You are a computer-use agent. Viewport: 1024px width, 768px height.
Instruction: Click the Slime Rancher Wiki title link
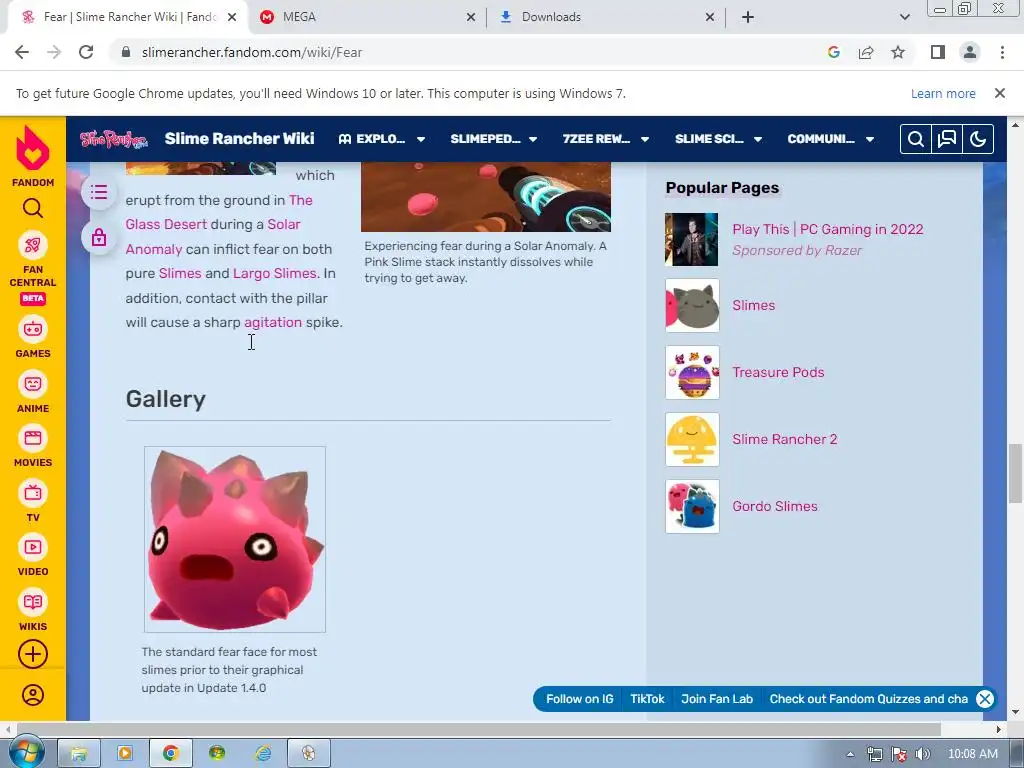[x=239, y=138]
